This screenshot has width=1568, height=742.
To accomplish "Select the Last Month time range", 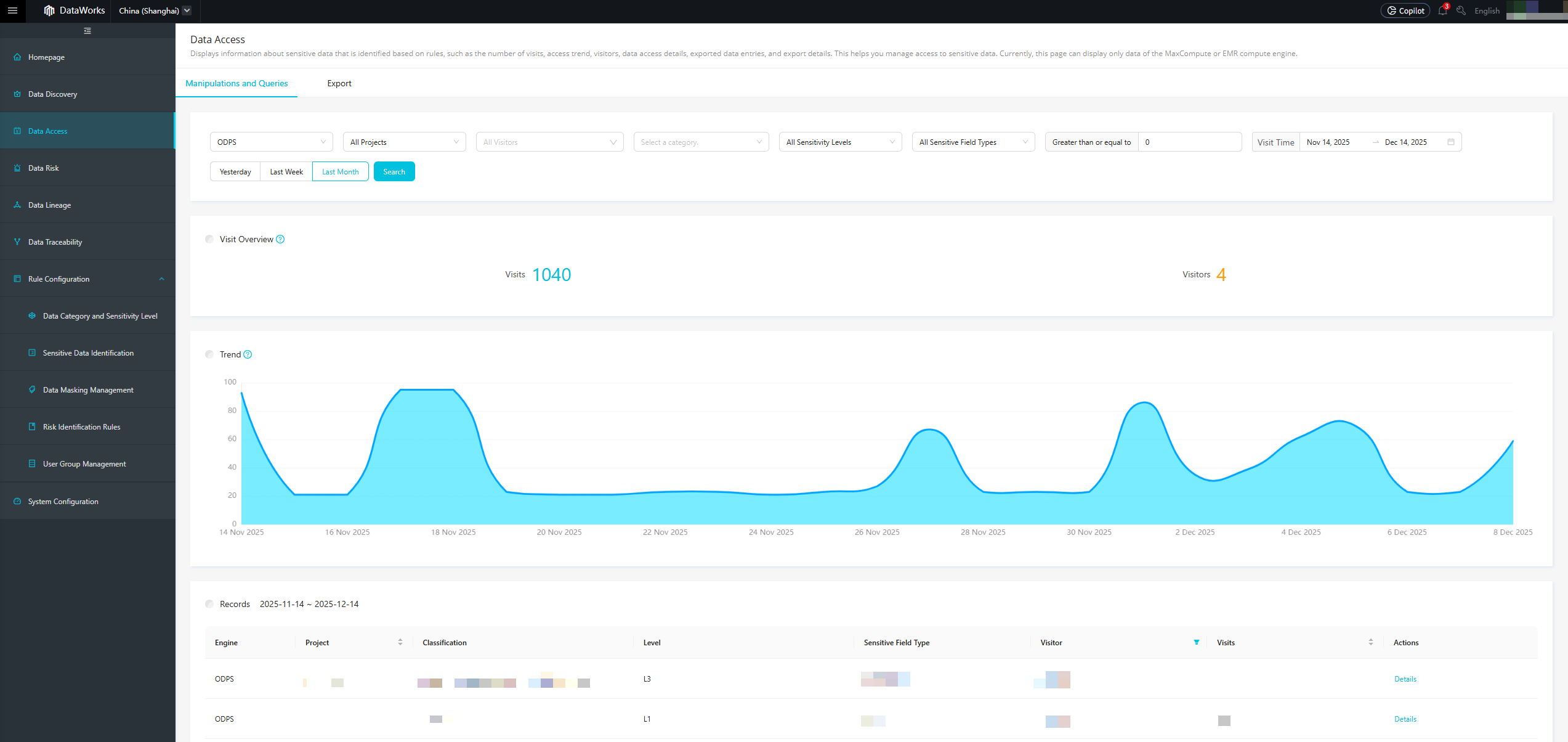I will (x=340, y=172).
